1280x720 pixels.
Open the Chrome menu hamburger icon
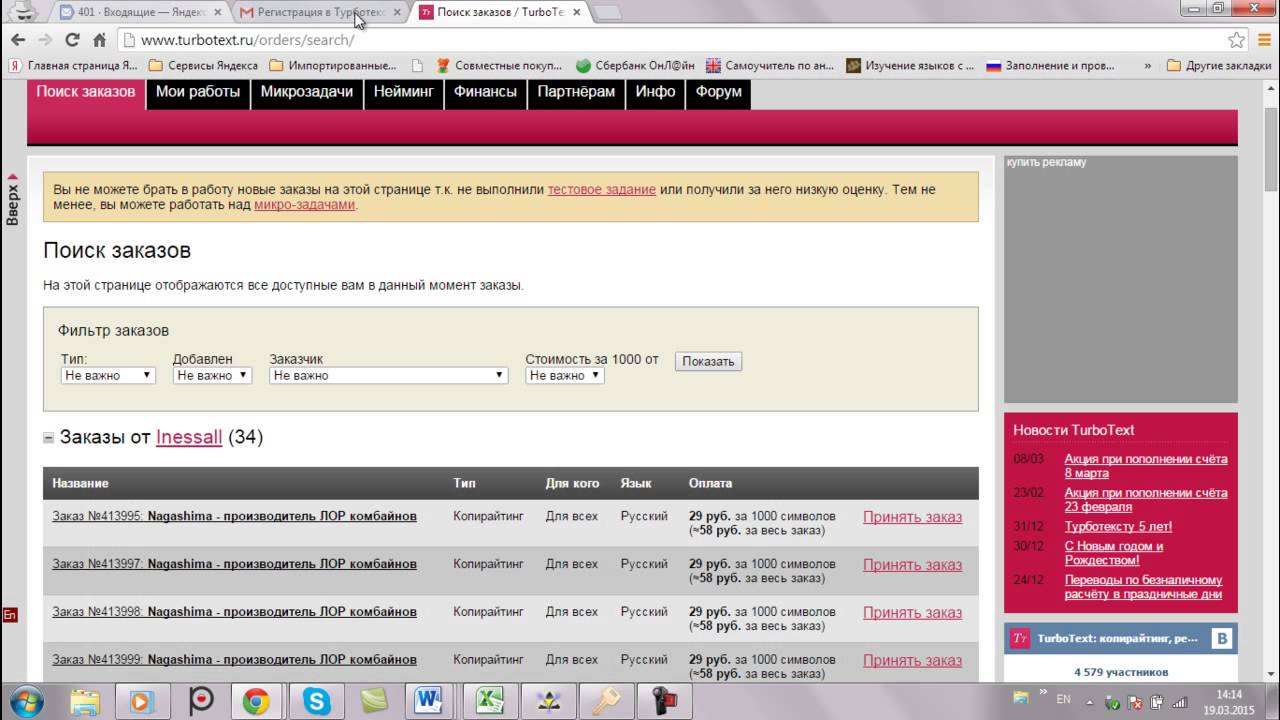tap(1264, 40)
